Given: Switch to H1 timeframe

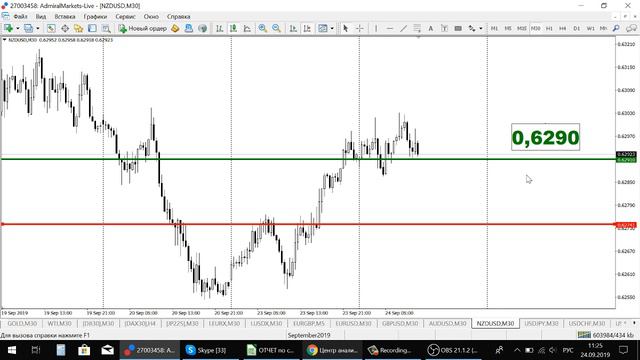Looking at the screenshot, I should pyautogui.click(x=549, y=28).
